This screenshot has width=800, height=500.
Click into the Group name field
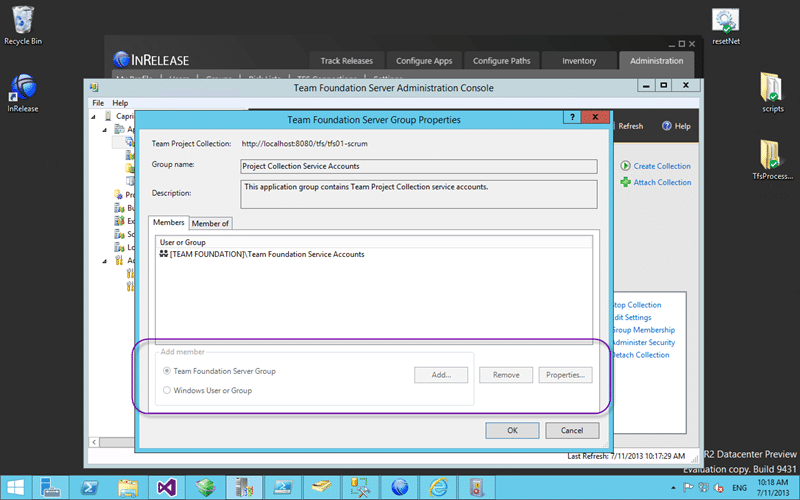pos(418,166)
